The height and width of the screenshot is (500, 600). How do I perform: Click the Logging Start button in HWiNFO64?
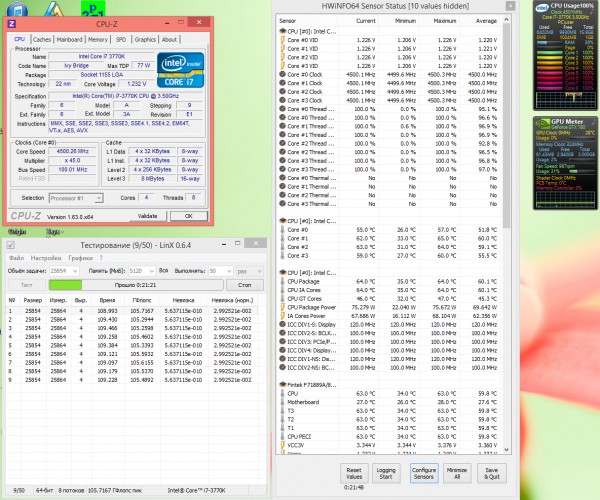(386, 473)
